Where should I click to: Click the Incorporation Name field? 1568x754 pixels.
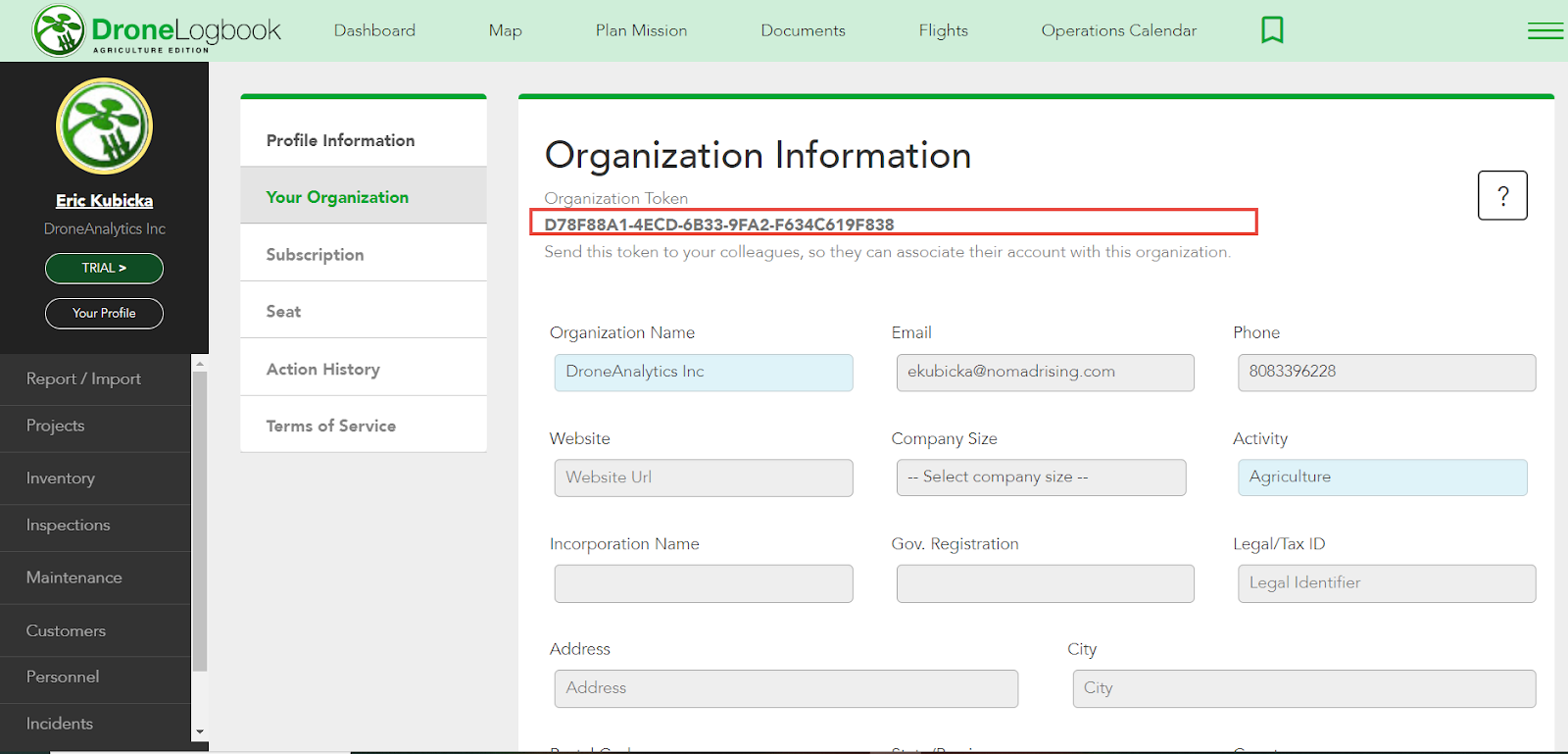click(704, 583)
